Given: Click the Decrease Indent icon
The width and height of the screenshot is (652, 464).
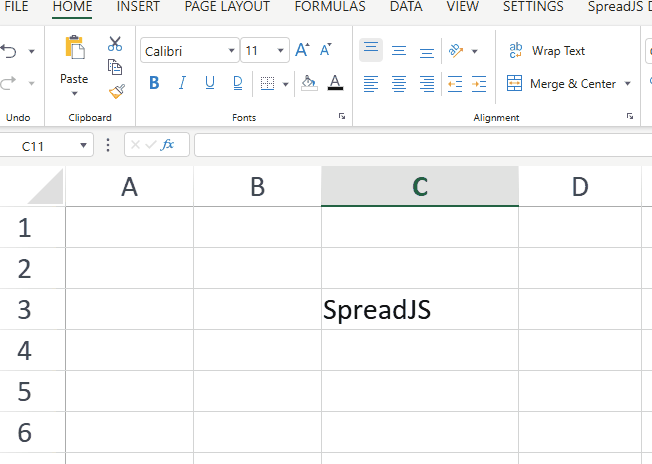Looking at the screenshot, I should 455,84.
